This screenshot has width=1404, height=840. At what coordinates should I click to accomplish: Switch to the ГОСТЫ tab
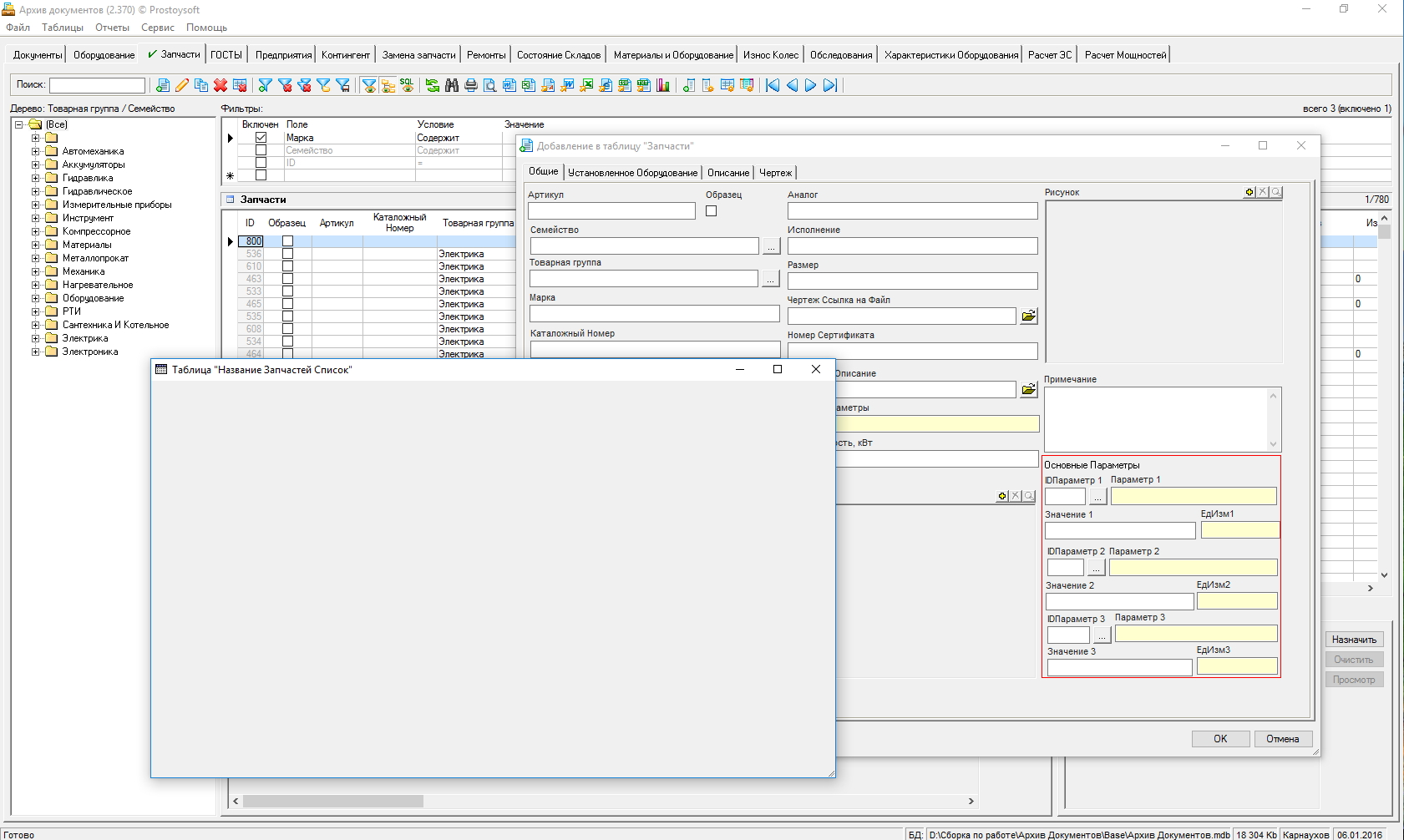(226, 54)
